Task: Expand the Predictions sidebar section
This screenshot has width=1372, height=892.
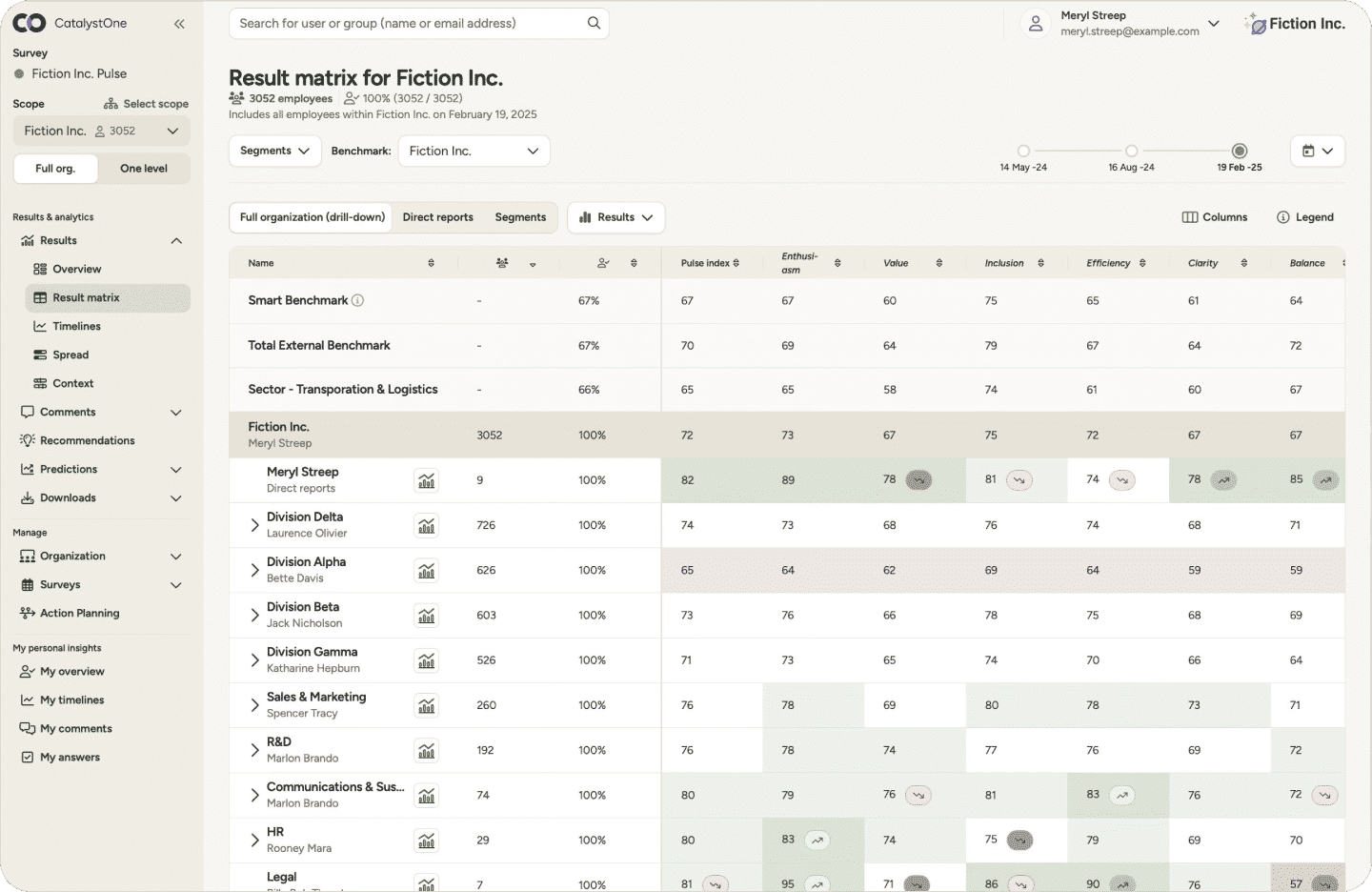Action: 176,470
